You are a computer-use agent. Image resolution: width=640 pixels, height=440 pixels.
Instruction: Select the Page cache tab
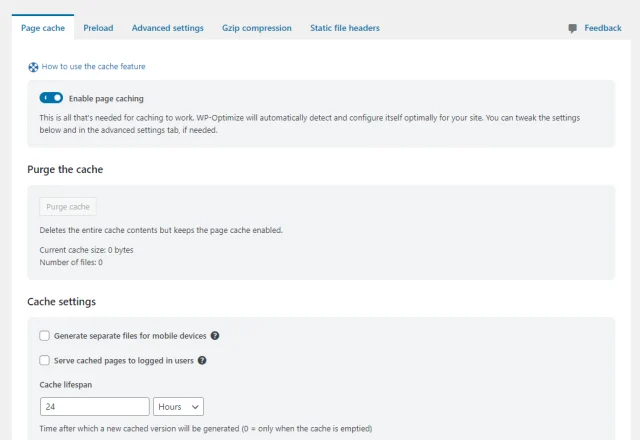click(43, 28)
